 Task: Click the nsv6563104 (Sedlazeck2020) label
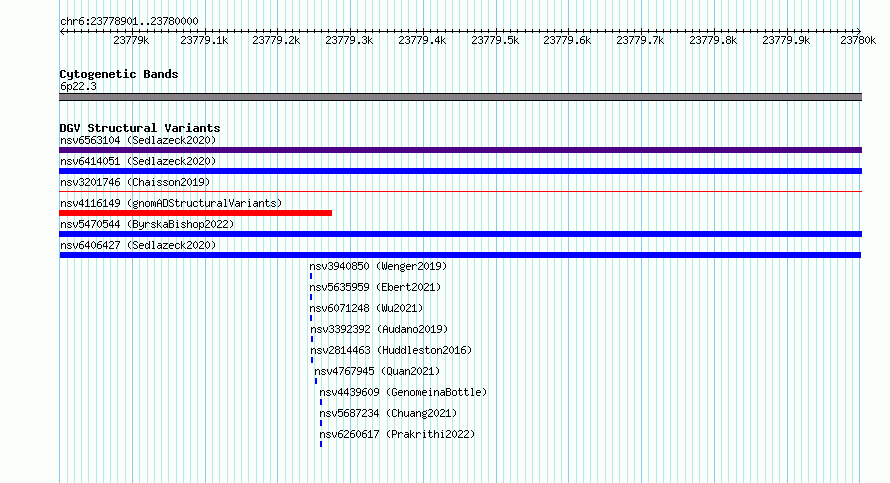[x=138, y=140]
